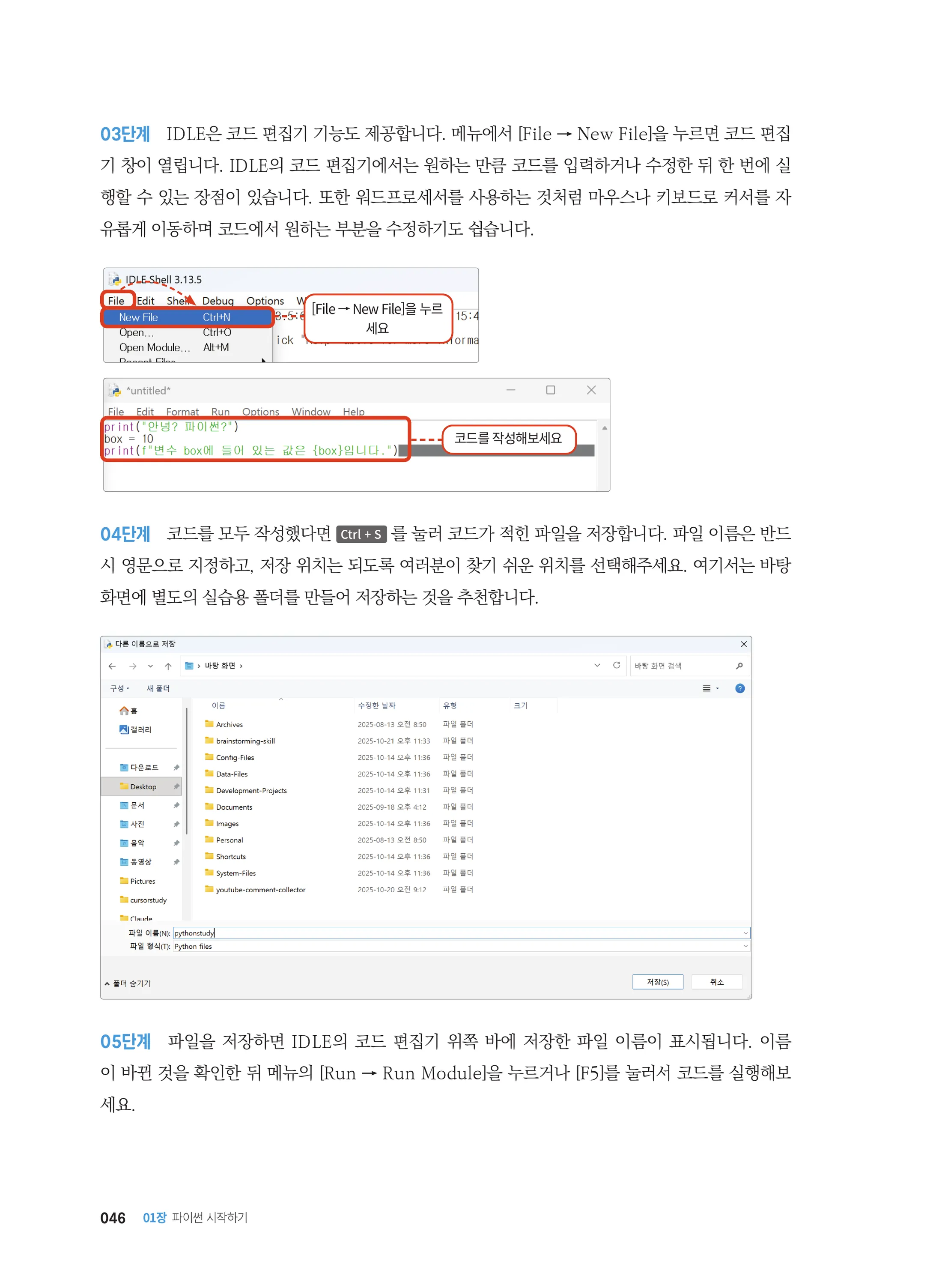942x1288 pixels.
Task: Click 새 폴더 to create a folder
Action: tap(158, 688)
